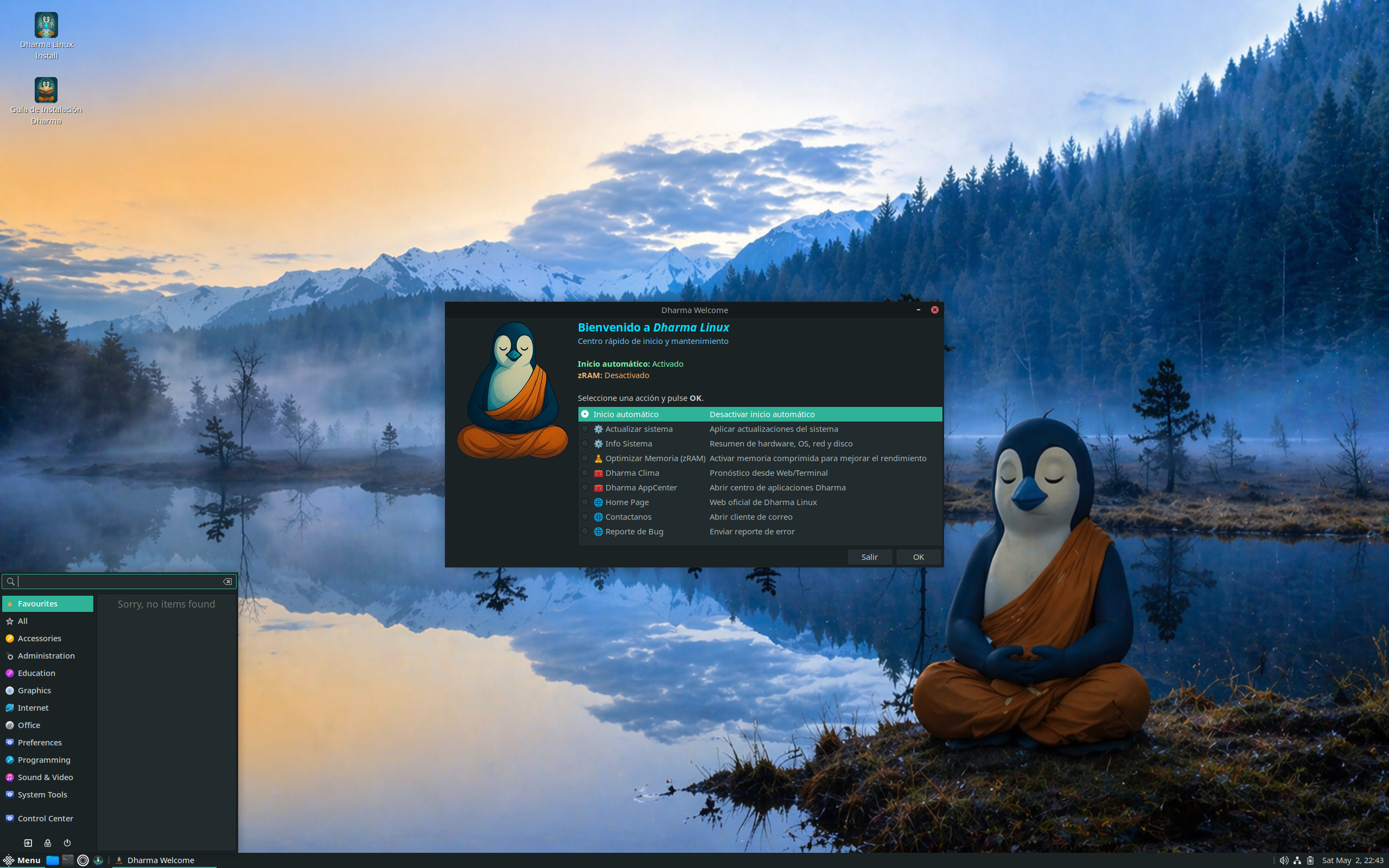Select the Inicio automático radio option
The image size is (1389, 868).
pyautogui.click(x=584, y=414)
